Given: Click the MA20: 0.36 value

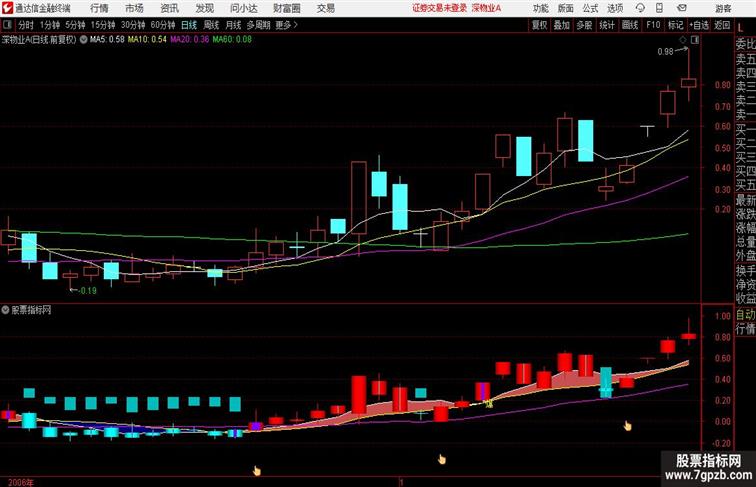Looking at the screenshot, I should click(190, 40).
